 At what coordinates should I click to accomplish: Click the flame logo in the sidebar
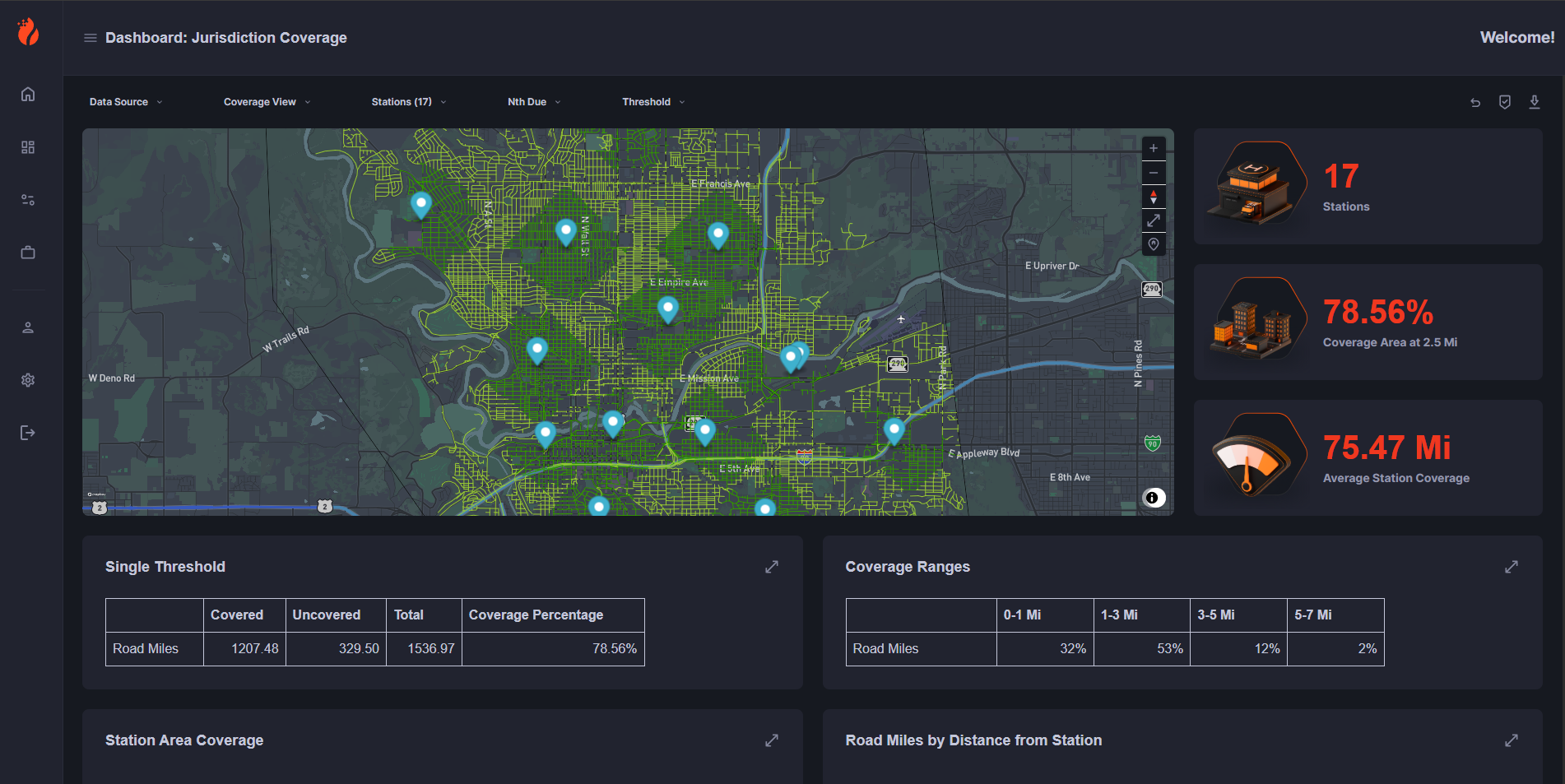coord(29,32)
